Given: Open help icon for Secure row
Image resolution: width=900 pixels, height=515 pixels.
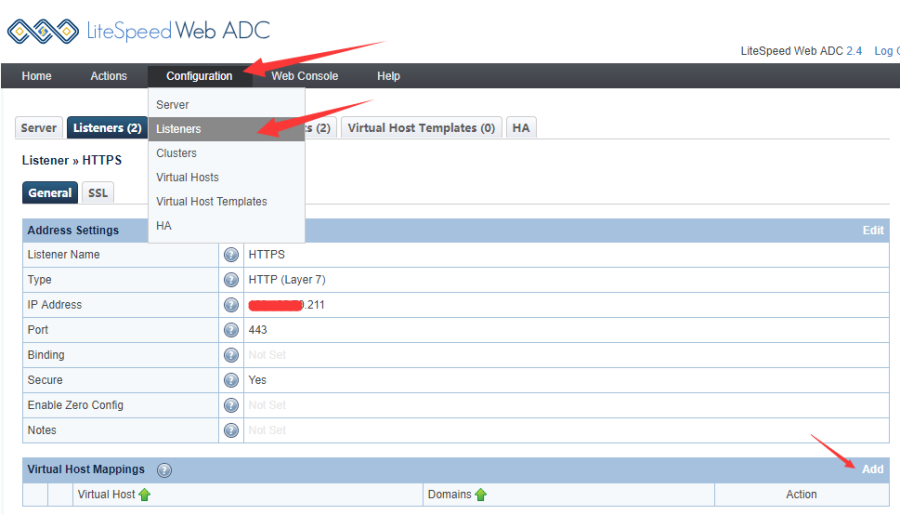Looking at the screenshot, I should pyautogui.click(x=231, y=380).
